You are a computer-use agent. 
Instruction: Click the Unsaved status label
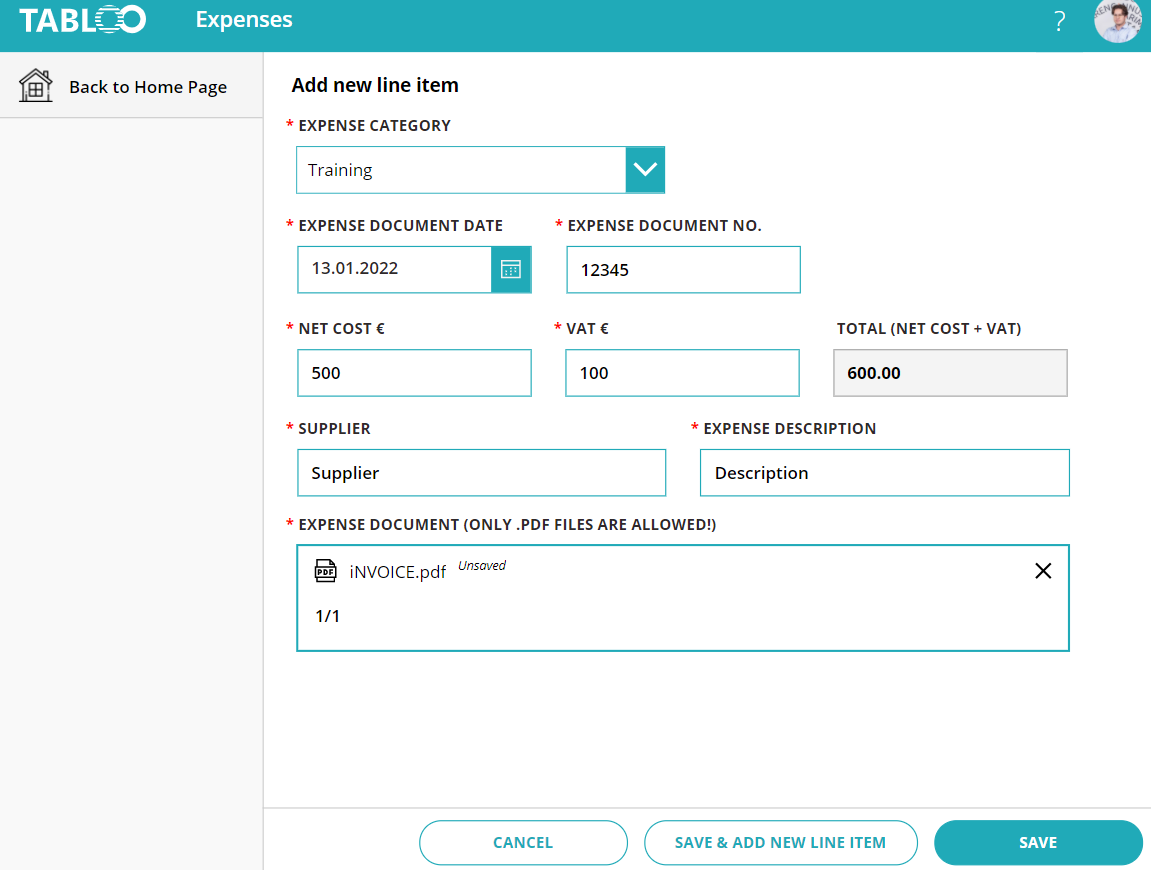(x=482, y=565)
